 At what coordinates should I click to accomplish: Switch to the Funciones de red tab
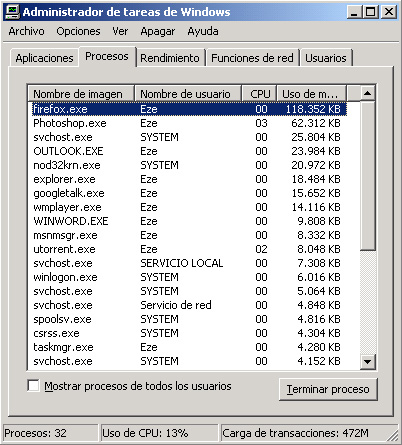(252, 58)
